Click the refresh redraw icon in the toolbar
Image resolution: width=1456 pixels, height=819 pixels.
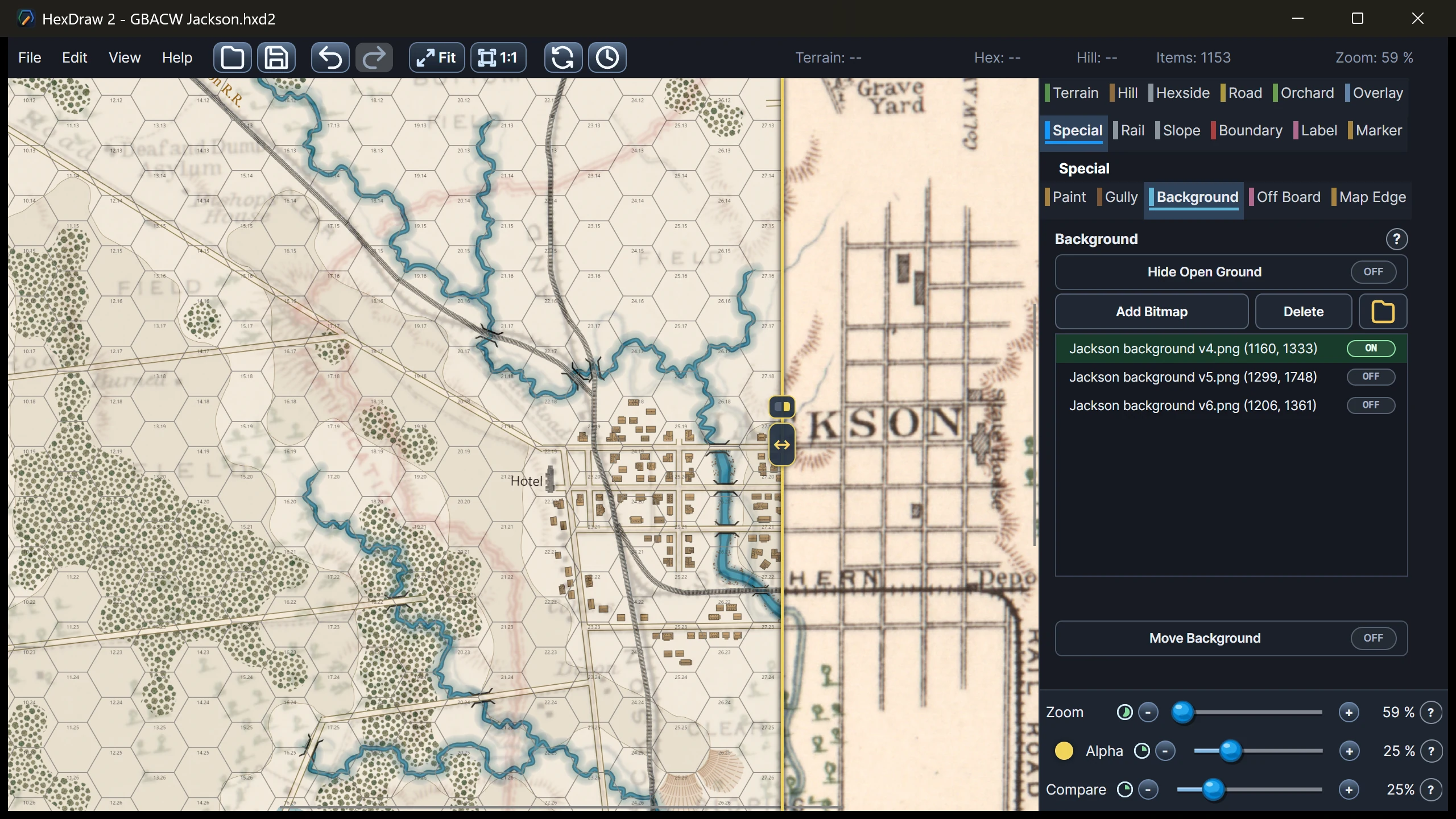562,57
